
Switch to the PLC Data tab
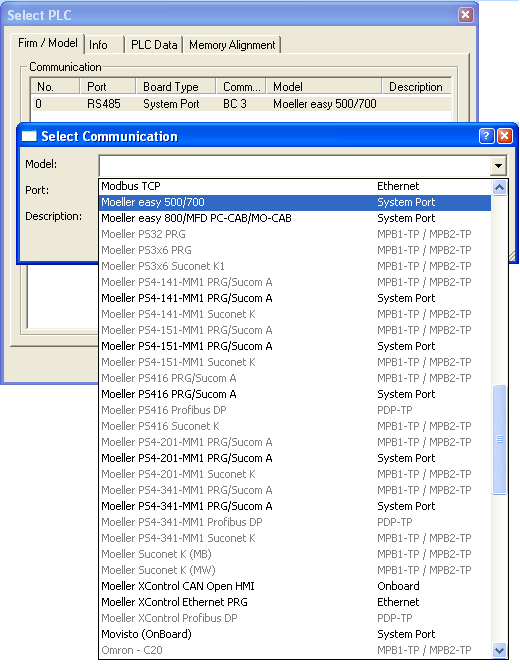point(154,45)
